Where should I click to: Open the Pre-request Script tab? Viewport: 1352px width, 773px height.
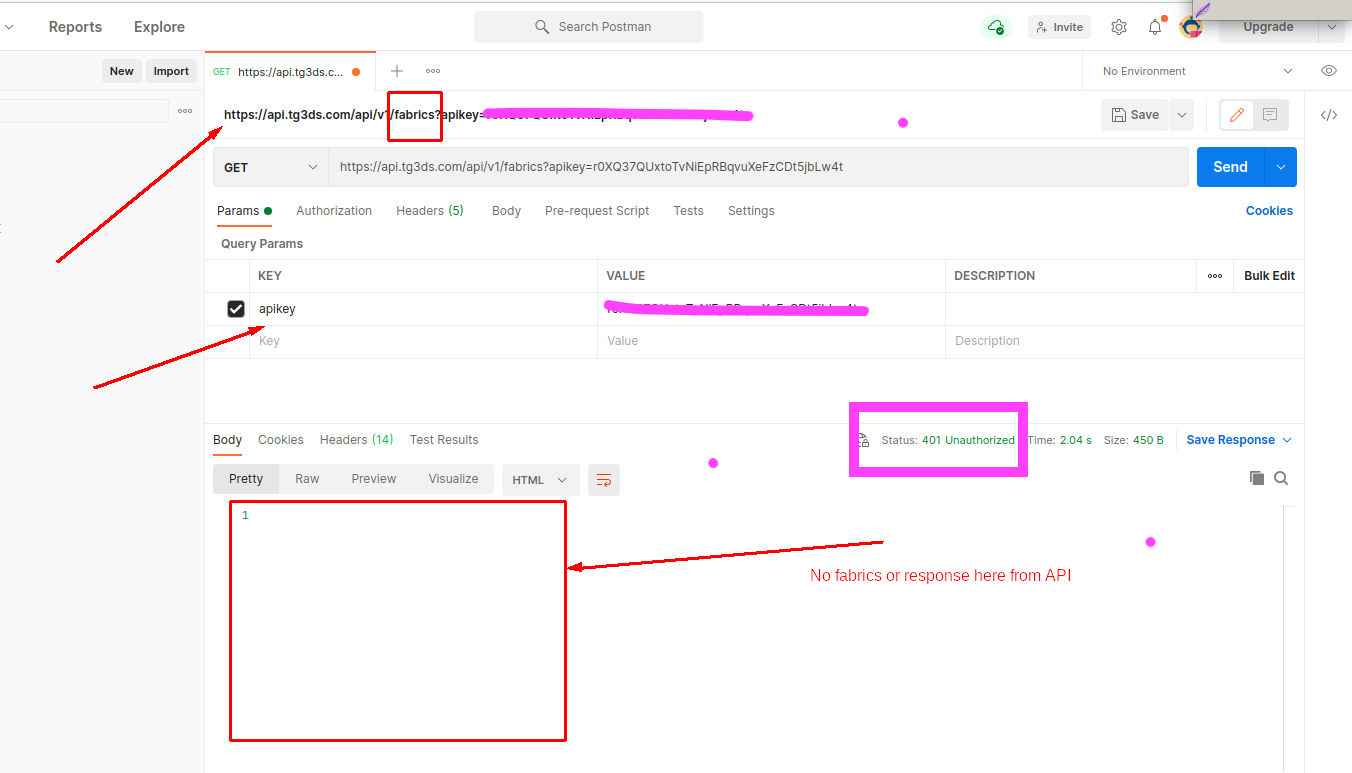point(597,211)
